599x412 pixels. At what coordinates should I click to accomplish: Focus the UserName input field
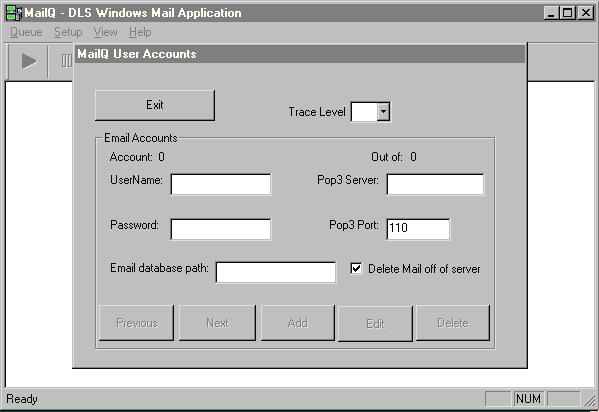221,184
